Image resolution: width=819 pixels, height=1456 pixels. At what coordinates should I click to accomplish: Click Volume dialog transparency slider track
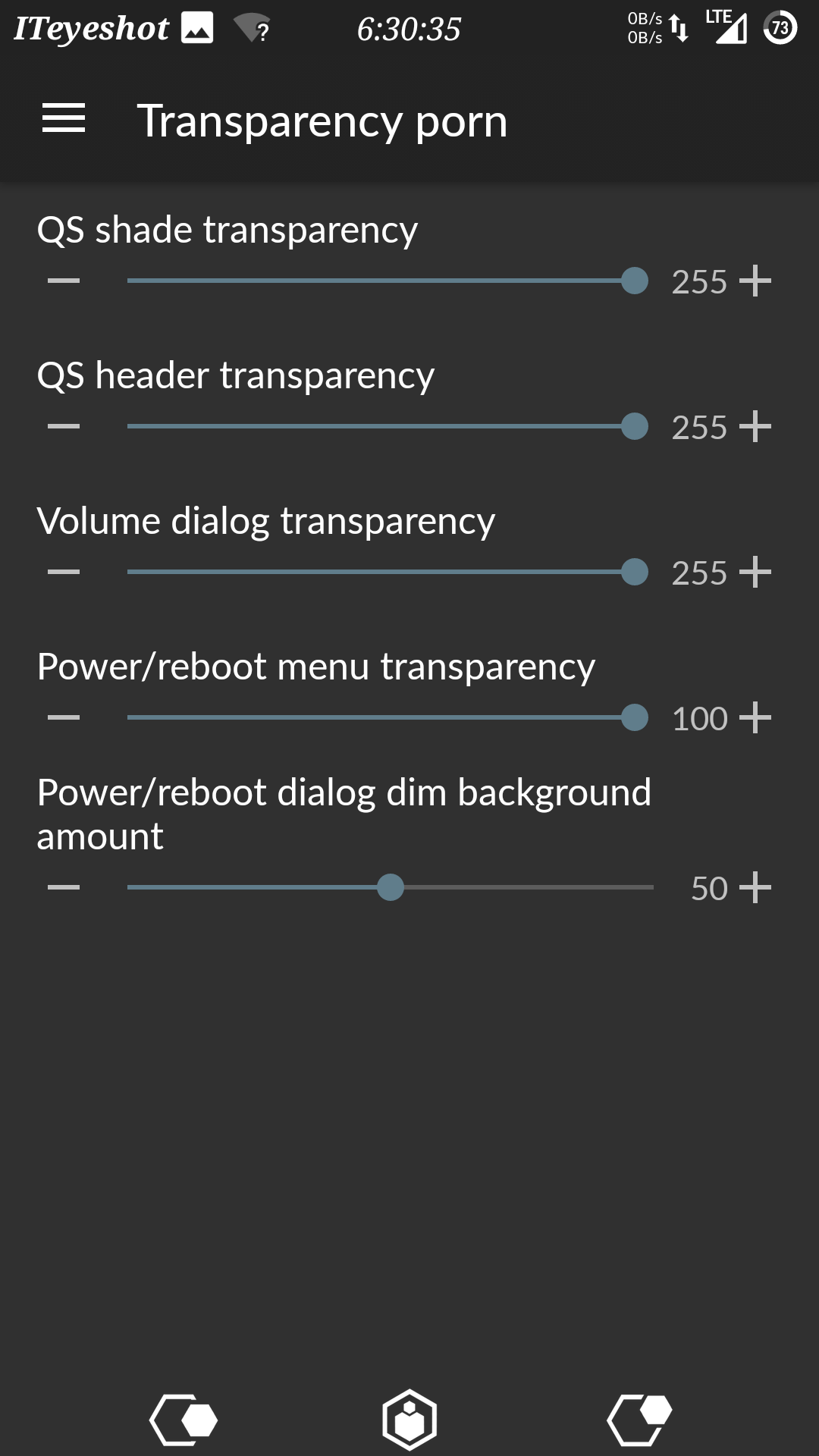388,572
